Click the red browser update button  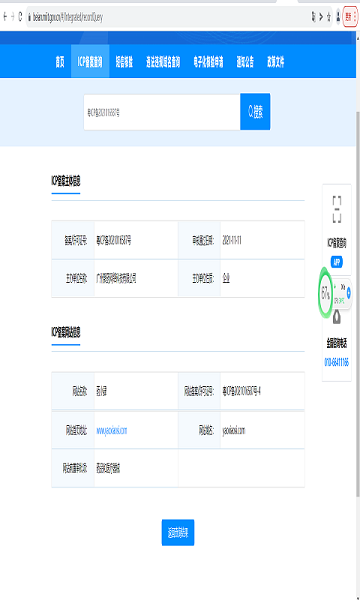pos(350,16)
